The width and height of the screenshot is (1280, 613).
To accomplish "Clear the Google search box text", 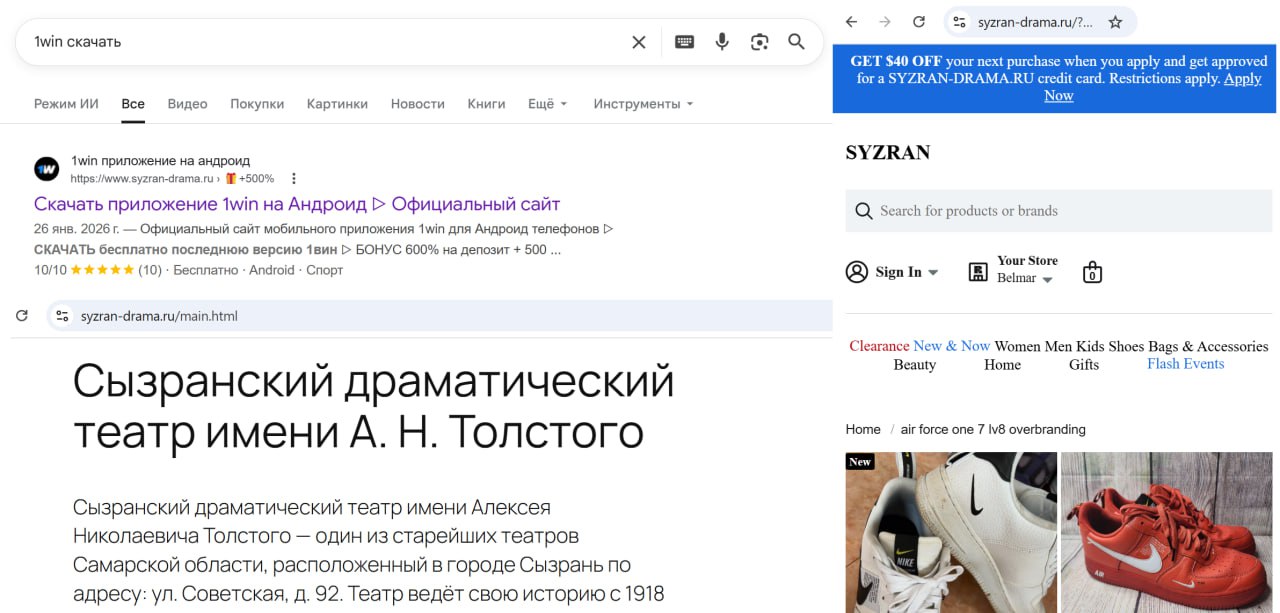I will [x=639, y=42].
